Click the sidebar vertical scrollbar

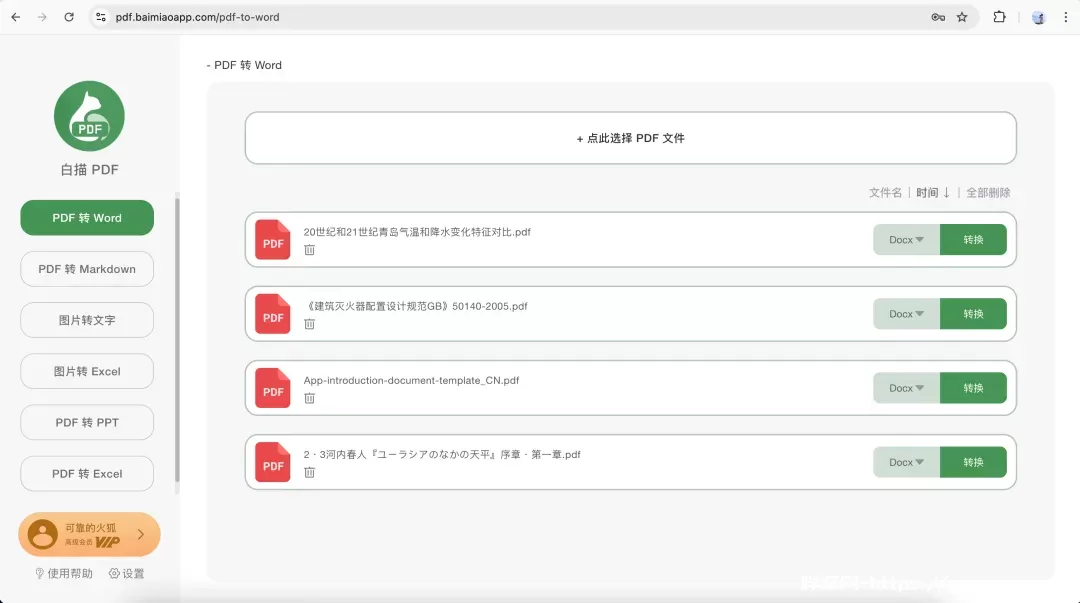click(178, 340)
